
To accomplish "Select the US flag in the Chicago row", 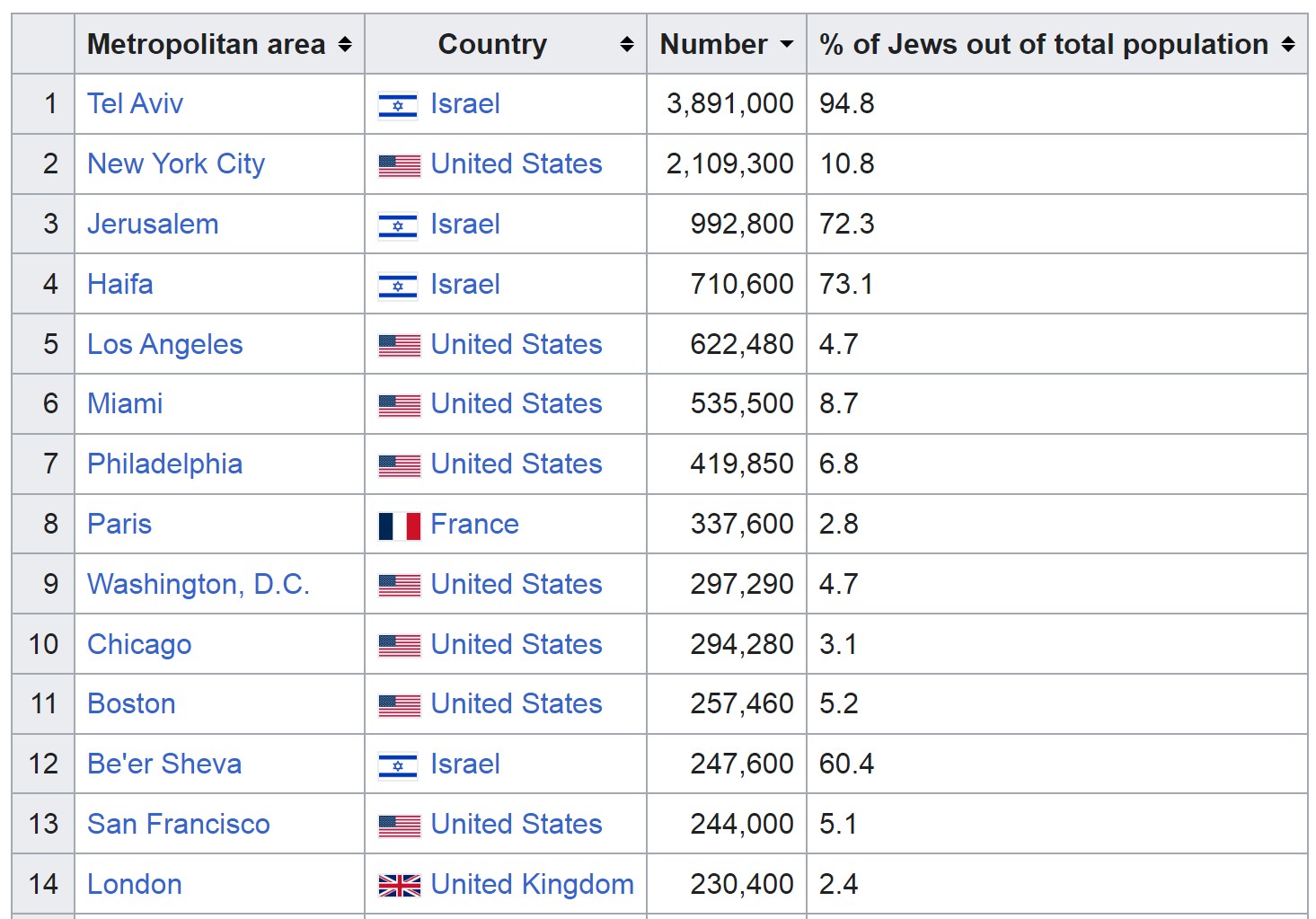I will pos(399,646).
